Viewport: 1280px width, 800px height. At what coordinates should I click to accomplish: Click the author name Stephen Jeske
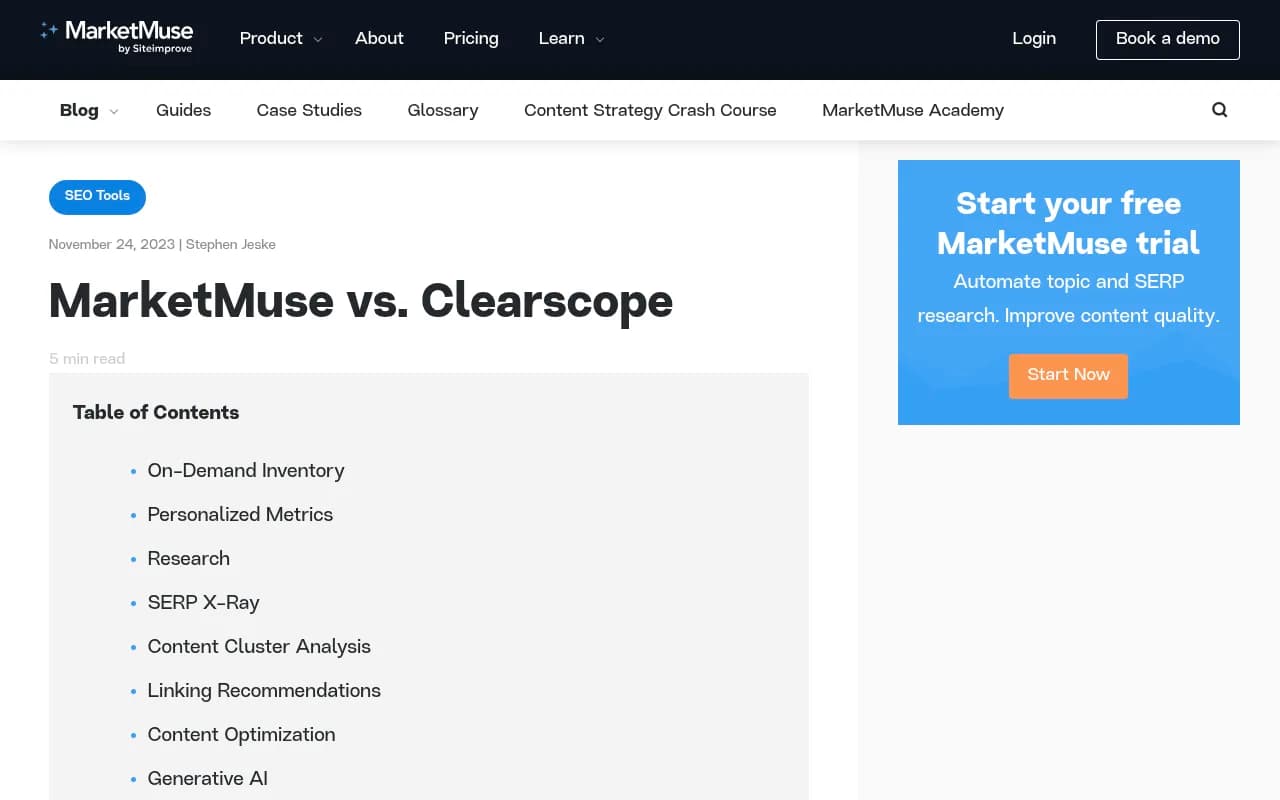[230, 244]
